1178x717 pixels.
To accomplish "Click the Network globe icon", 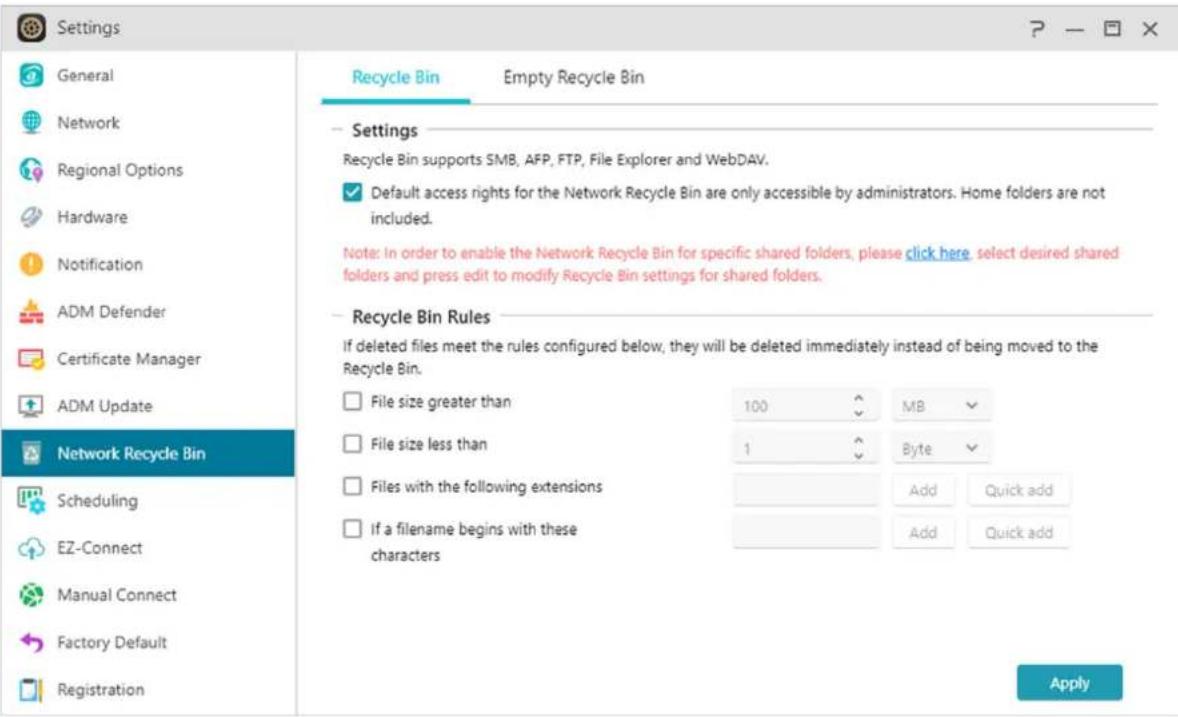I will [x=30, y=123].
